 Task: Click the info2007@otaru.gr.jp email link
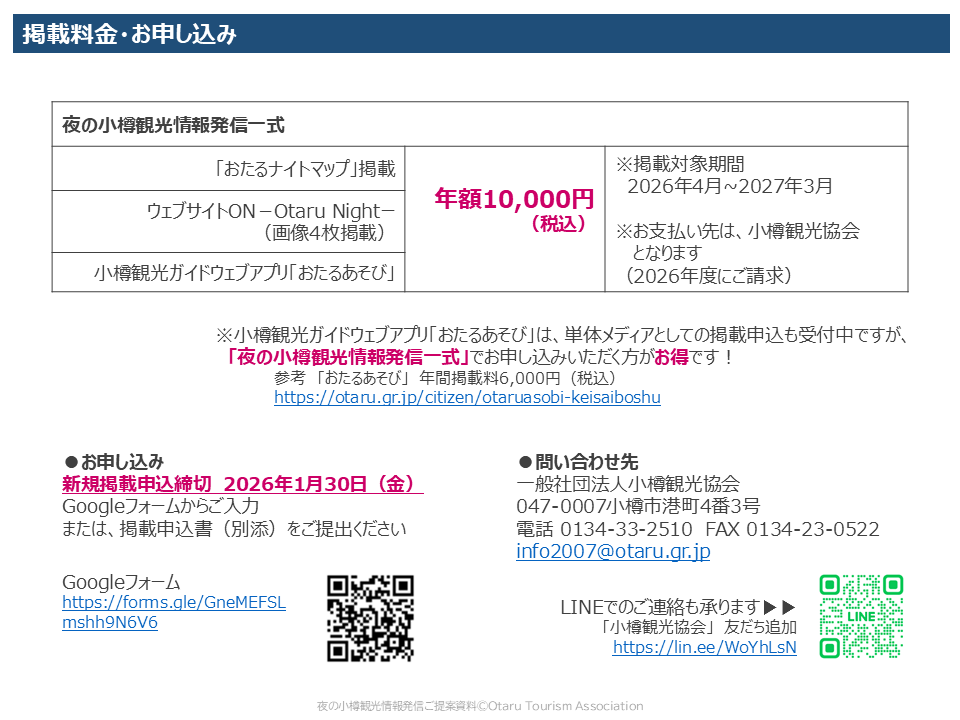(613, 551)
